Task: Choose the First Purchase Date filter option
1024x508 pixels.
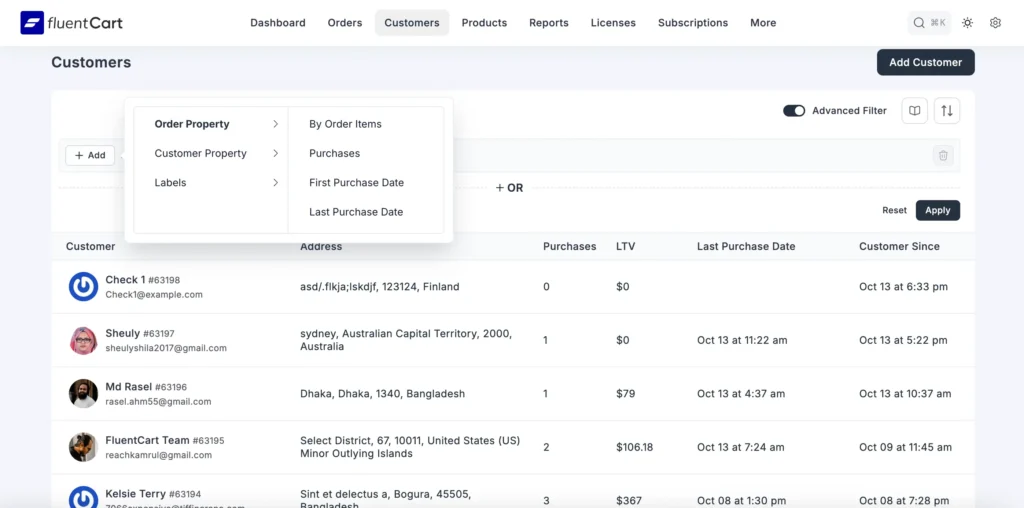Action: point(356,183)
